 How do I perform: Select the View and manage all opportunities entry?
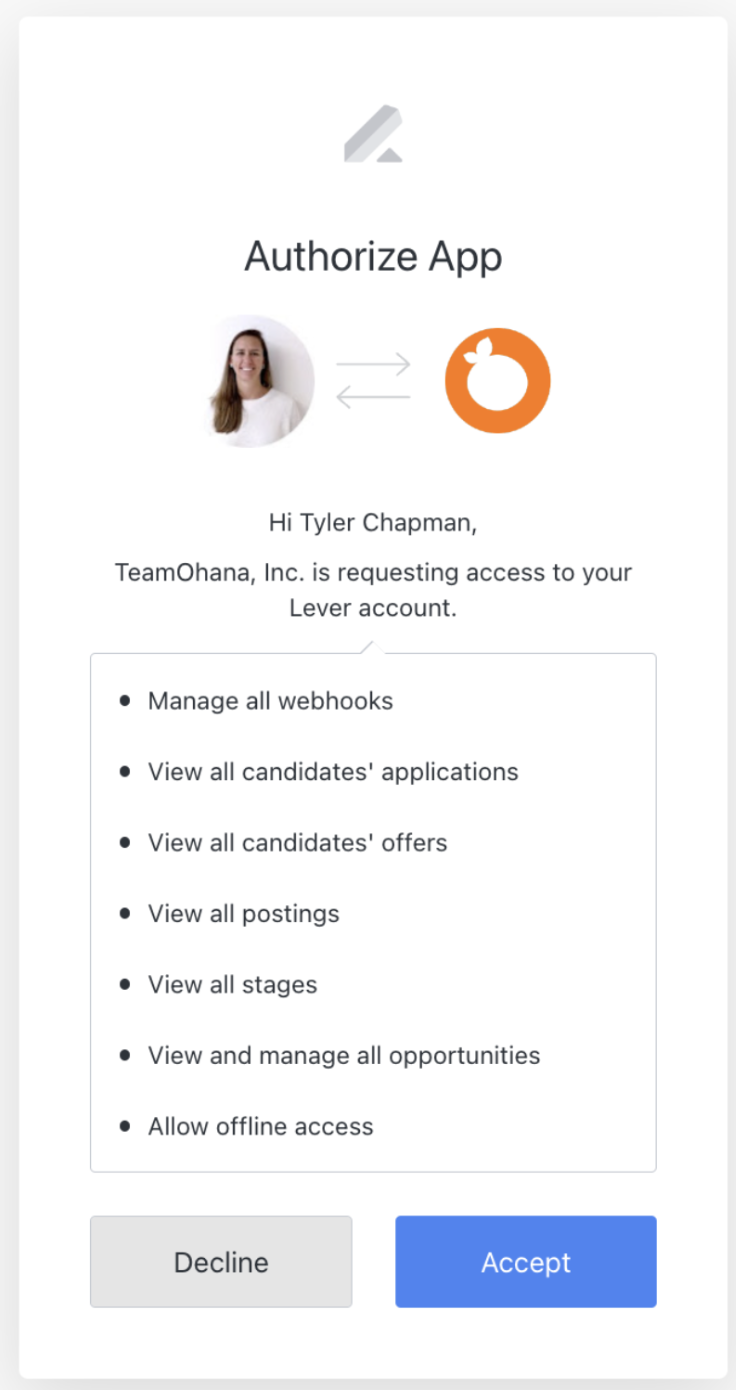pyautogui.click(x=344, y=1055)
